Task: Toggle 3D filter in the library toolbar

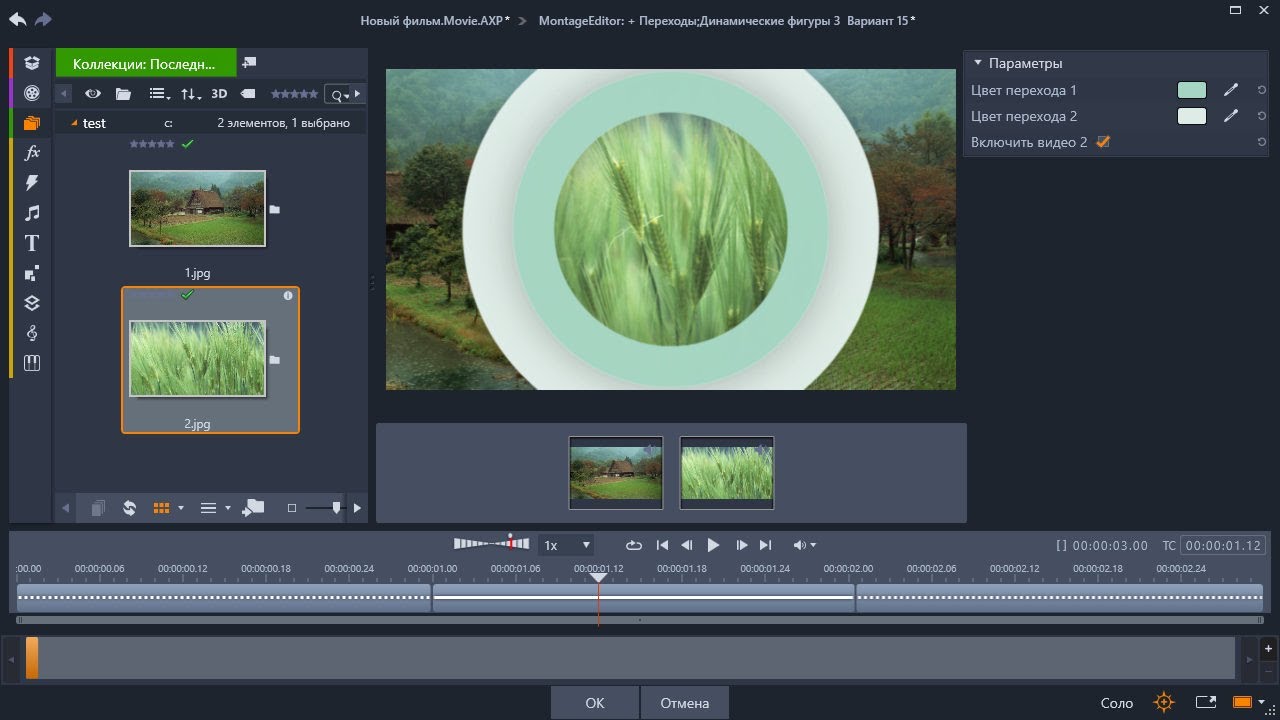Action: click(x=219, y=94)
